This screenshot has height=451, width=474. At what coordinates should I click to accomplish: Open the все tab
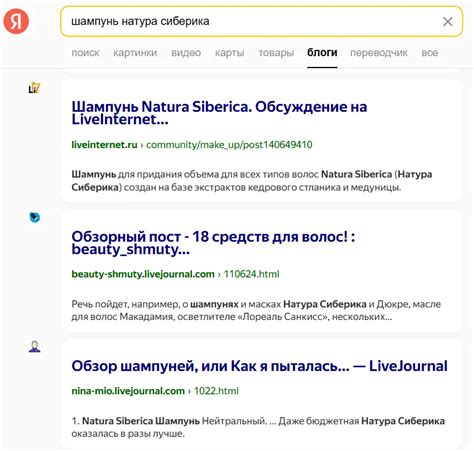[x=430, y=53]
